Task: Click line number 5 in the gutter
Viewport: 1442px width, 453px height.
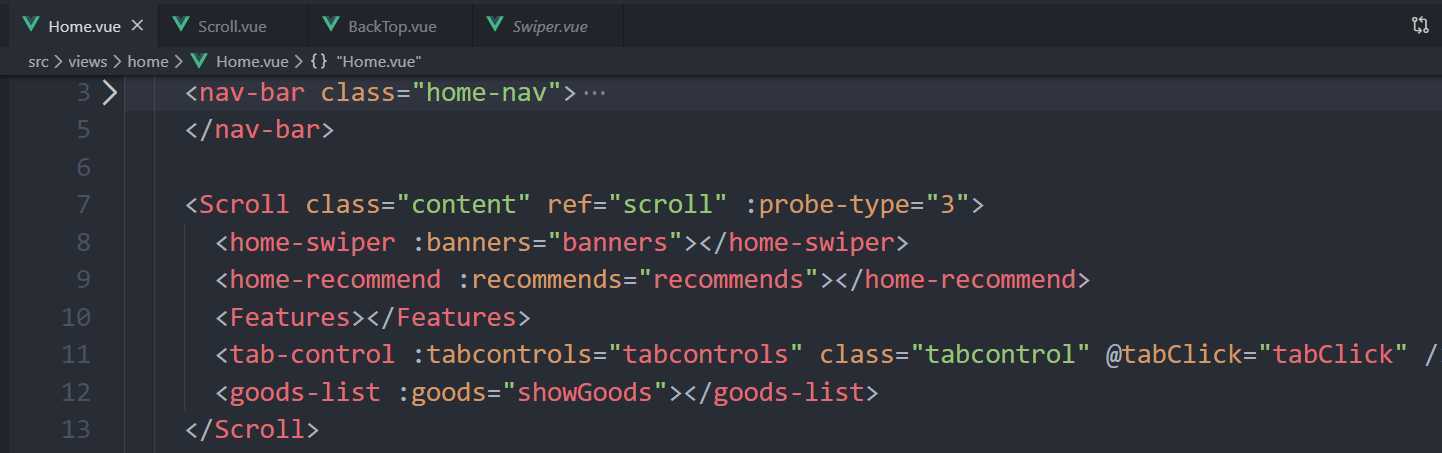Action: pyautogui.click(x=82, y=130)
